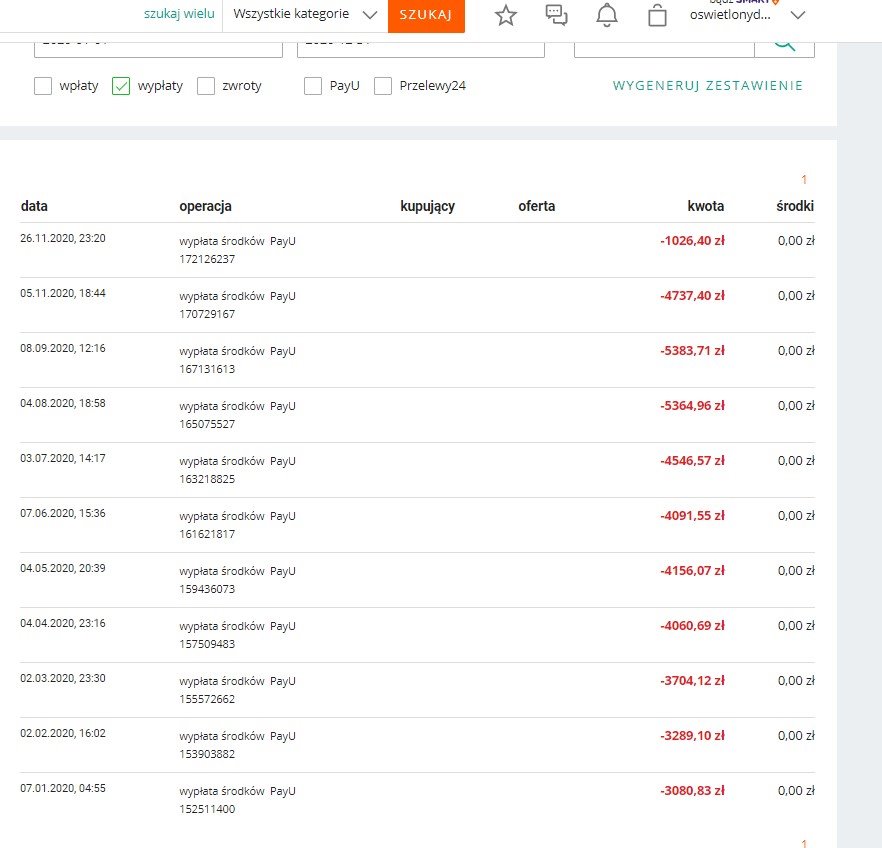Screen dimensions: 882x848
Task: Click the data column header
Action: click(34, 206)
